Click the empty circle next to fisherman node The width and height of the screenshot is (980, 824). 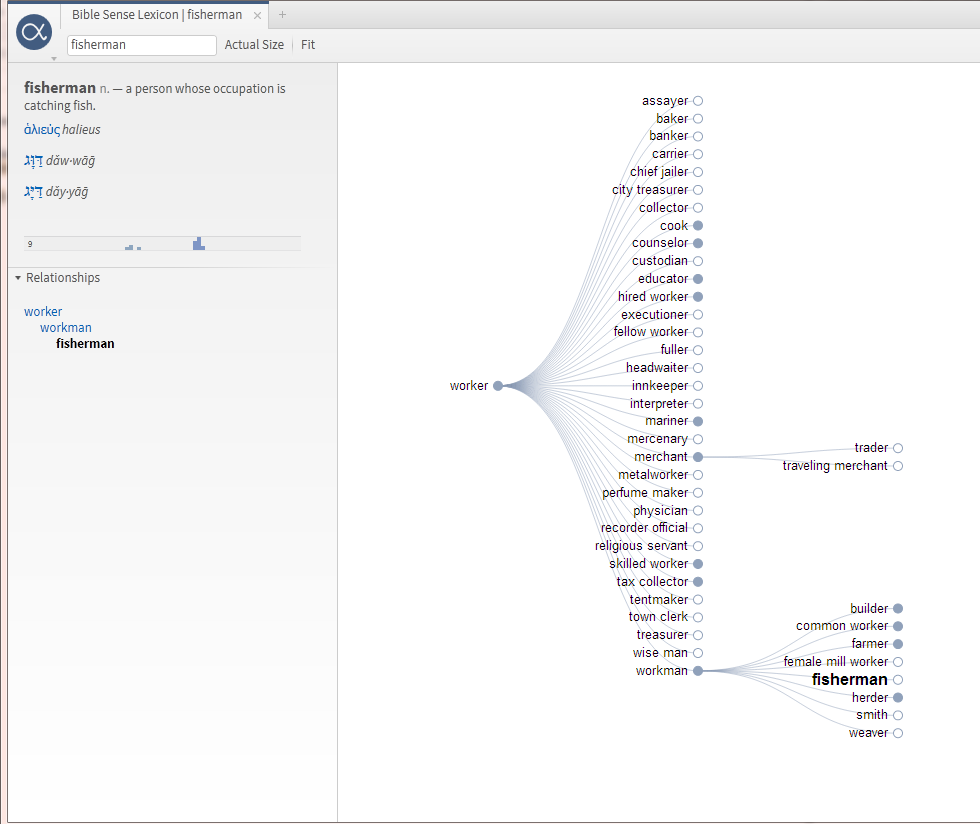[899, 679]
